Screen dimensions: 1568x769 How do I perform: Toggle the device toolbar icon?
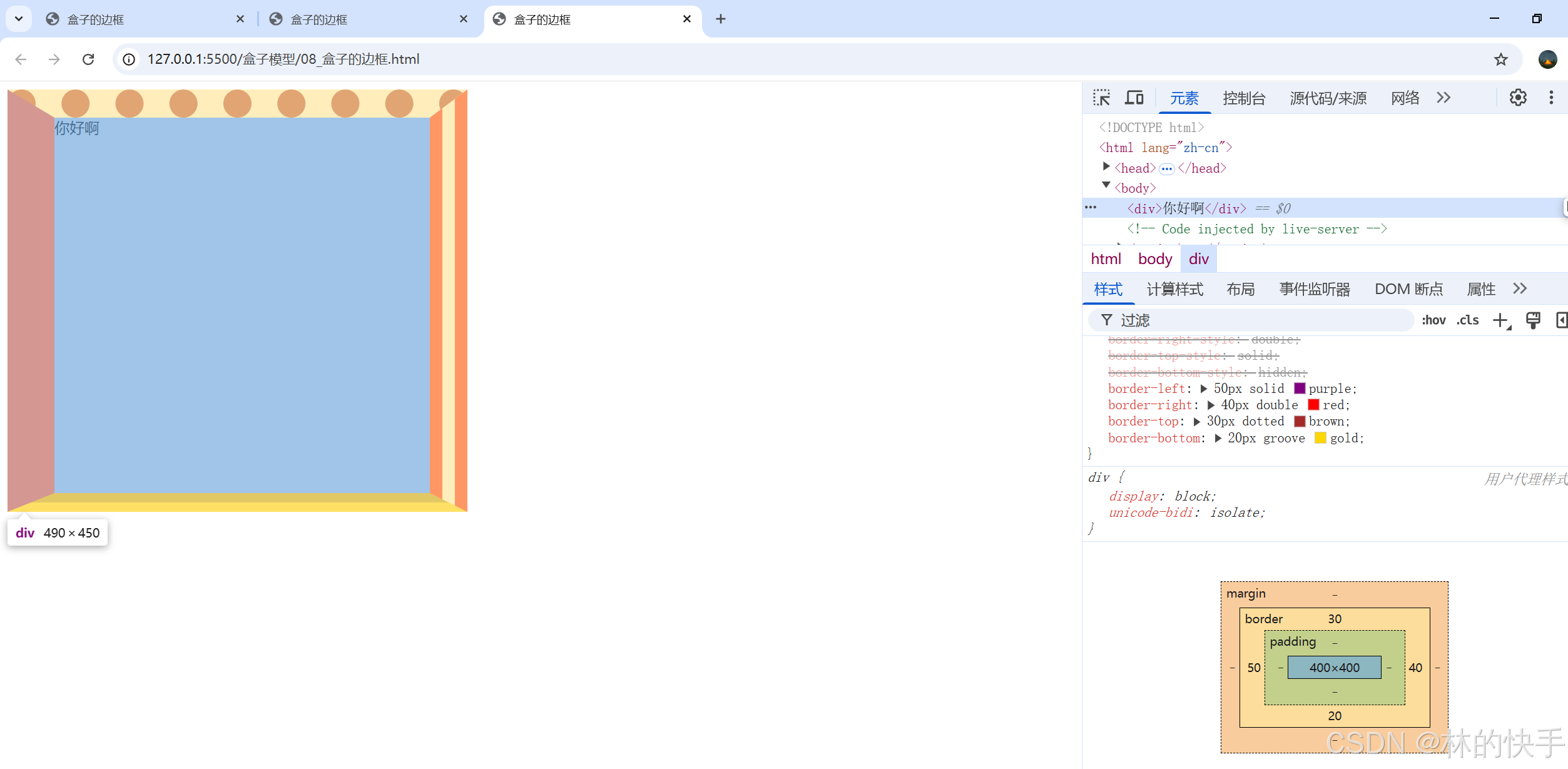pos(1134,98)
